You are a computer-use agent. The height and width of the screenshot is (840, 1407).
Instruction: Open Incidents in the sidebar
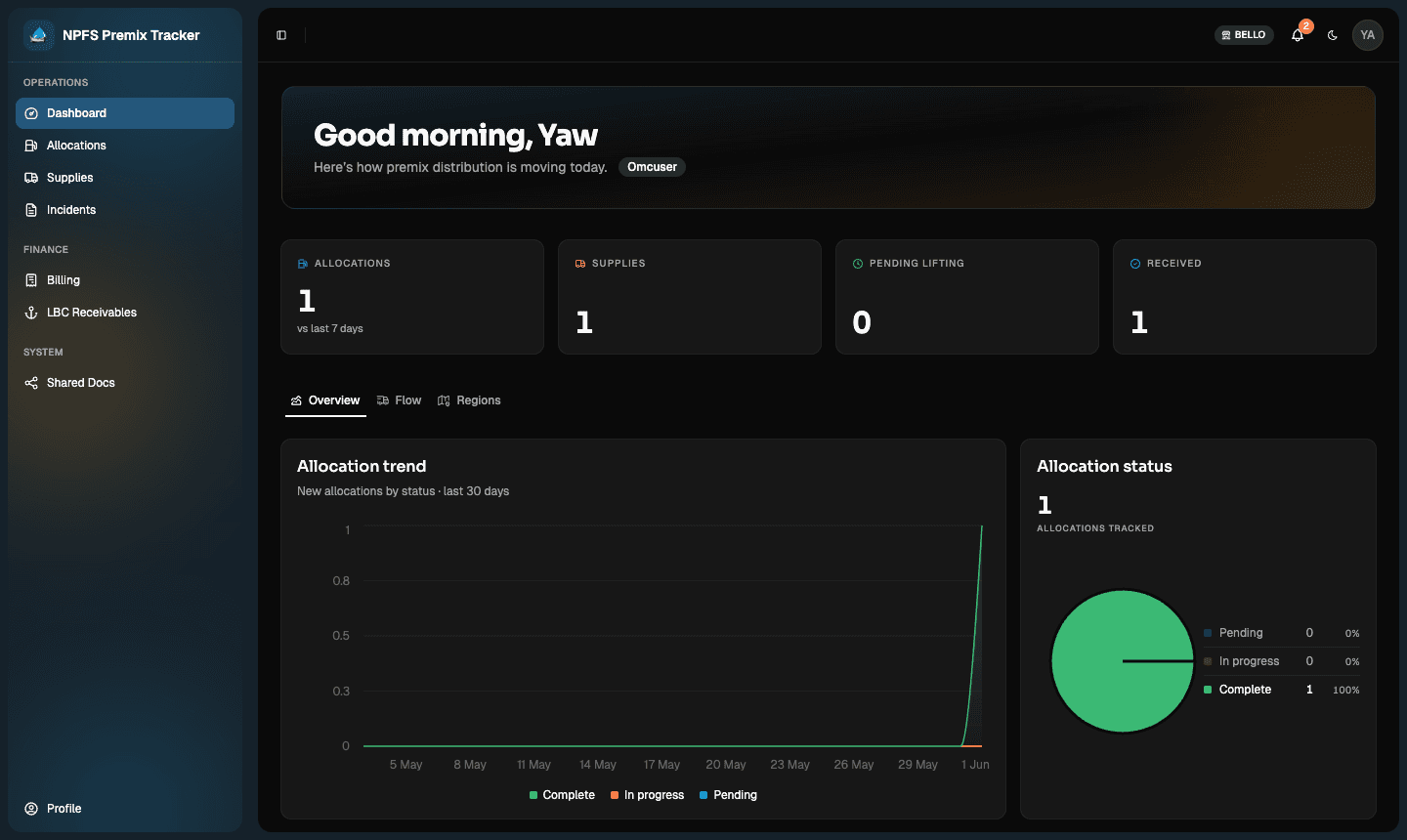tap(125, 210)
